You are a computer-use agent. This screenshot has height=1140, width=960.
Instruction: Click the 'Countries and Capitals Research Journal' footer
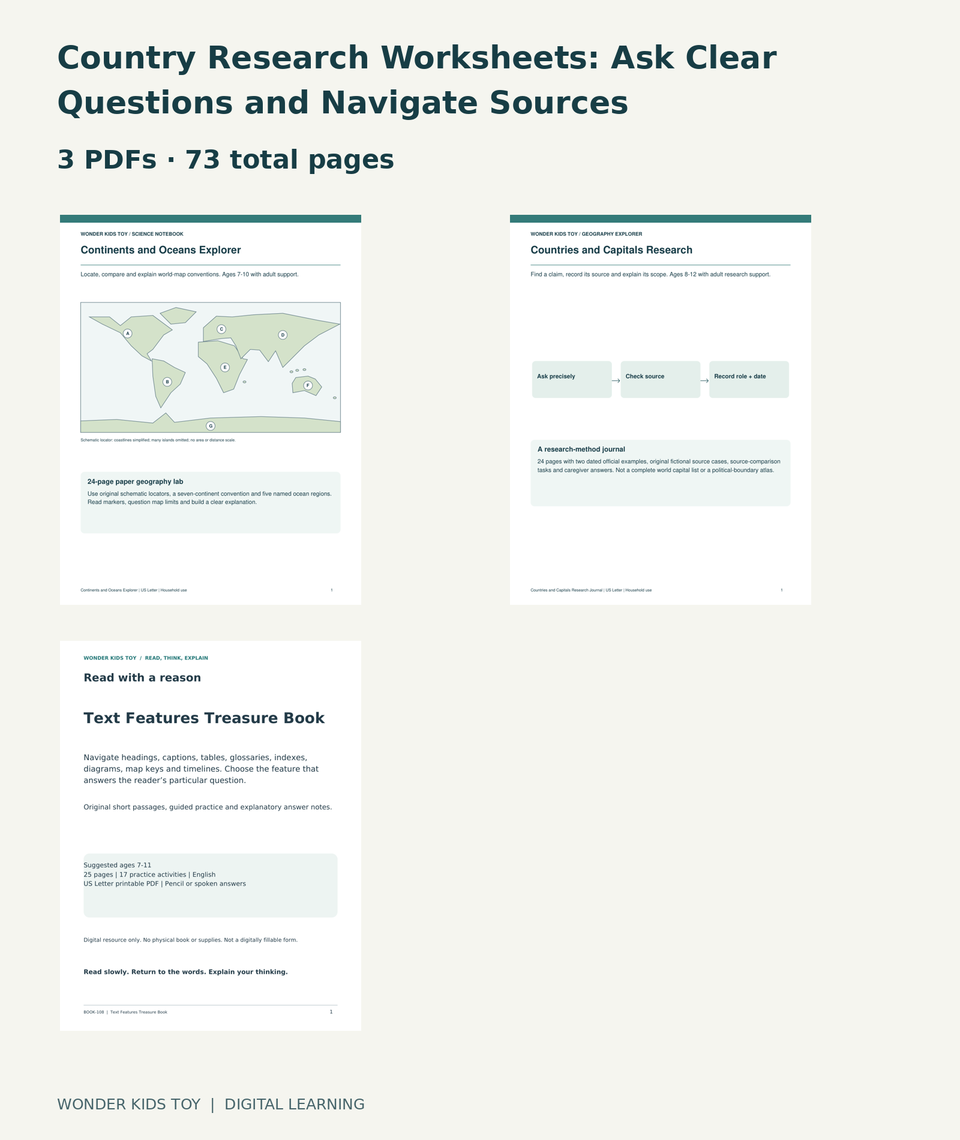click(591, 590)
